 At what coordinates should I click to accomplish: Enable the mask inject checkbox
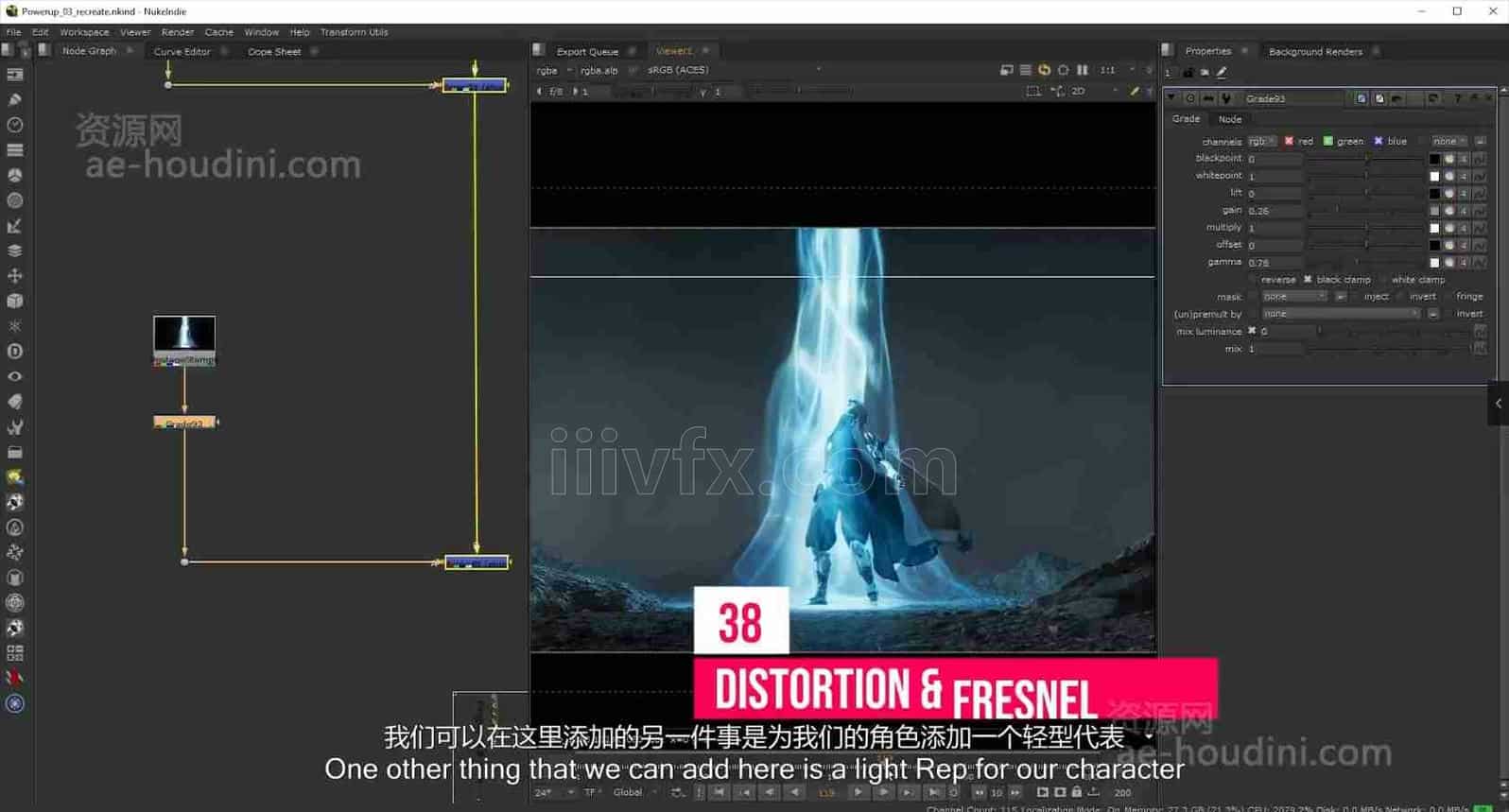coord(1355,297)
